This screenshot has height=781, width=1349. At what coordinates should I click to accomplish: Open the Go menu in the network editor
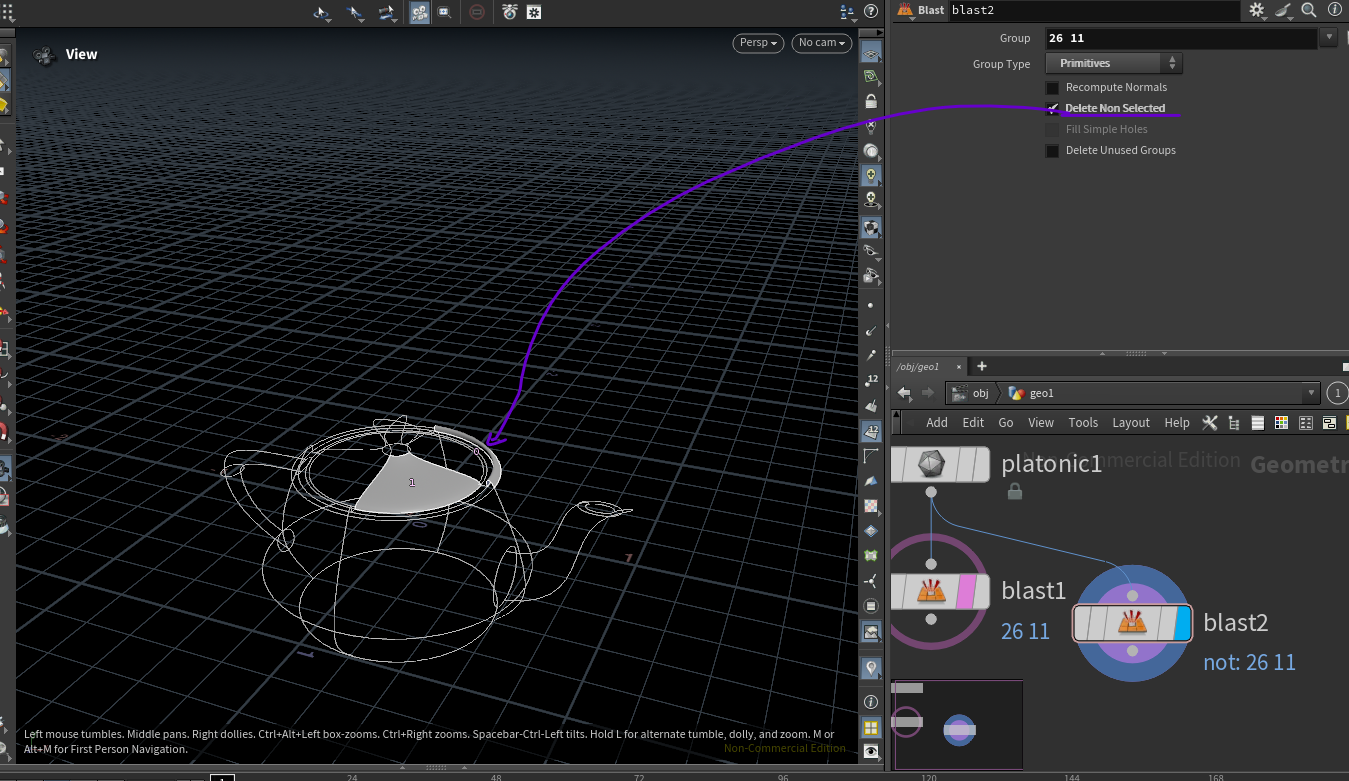tap(1006, 422)
